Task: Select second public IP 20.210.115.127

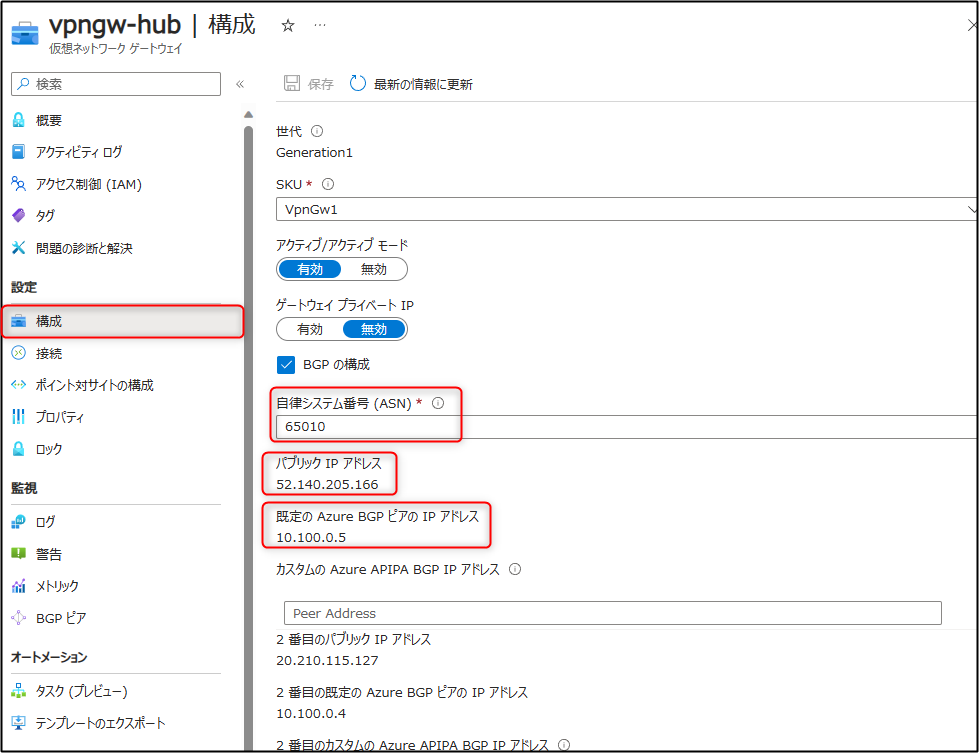Action: point(327,661)
